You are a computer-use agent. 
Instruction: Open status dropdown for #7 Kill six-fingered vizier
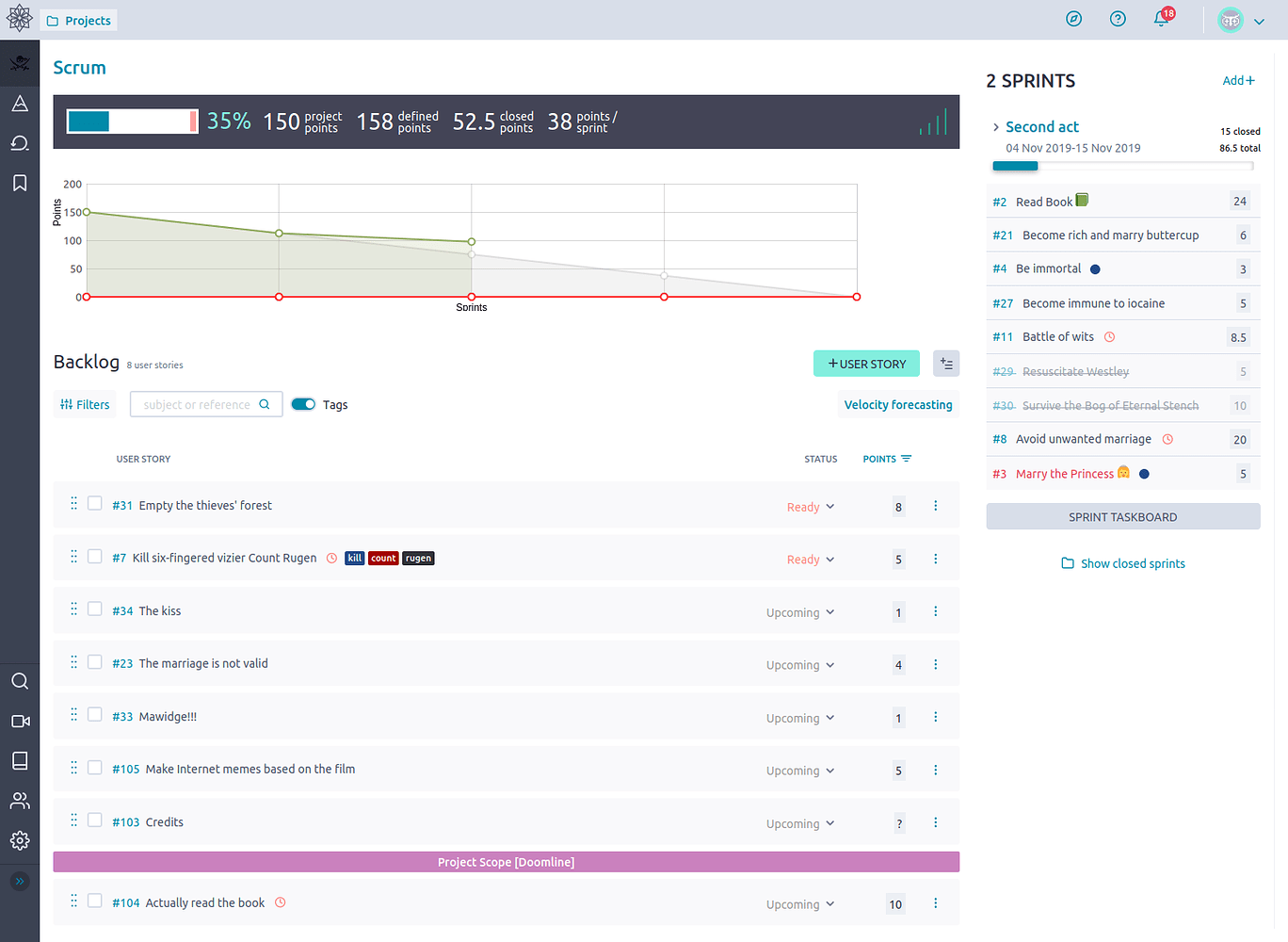tap(811, 560)
